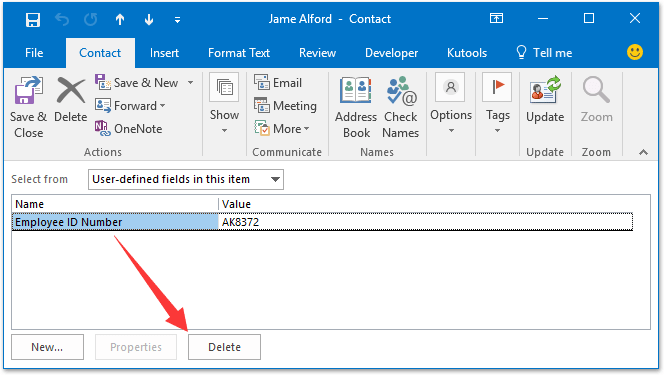
Task: Open Select from fields combo box
Action: [x=186, y=179]
